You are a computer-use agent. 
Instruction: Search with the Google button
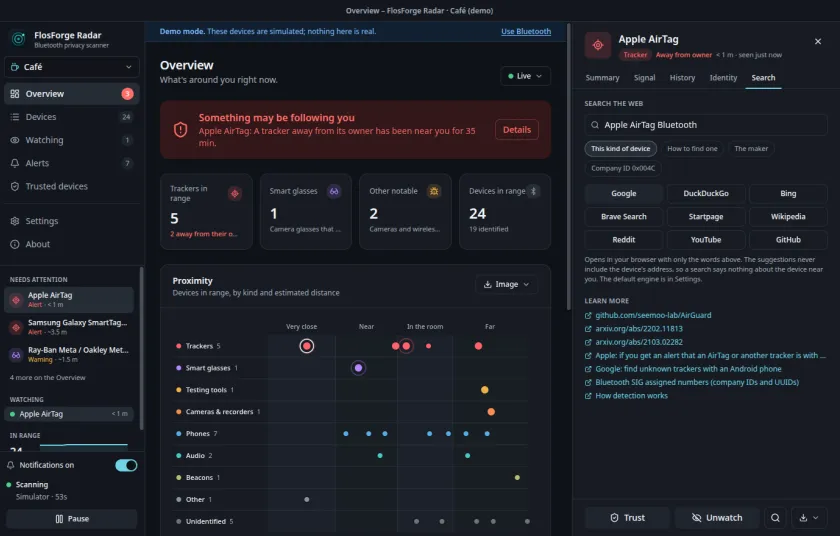(x=624, y=193)
